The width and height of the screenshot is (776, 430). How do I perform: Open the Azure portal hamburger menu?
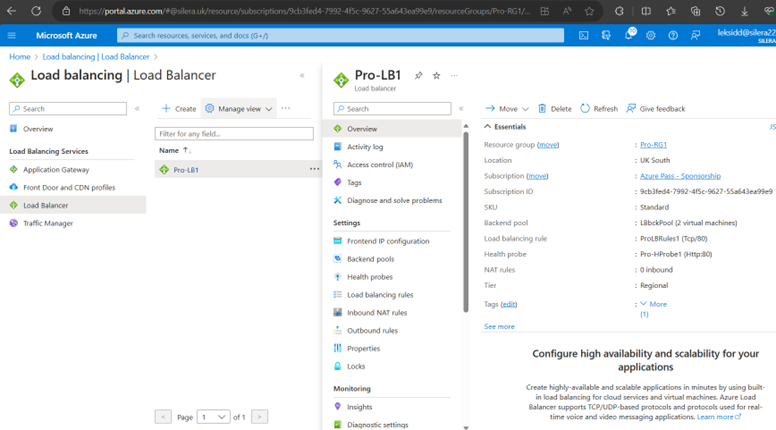coord(12,35)
